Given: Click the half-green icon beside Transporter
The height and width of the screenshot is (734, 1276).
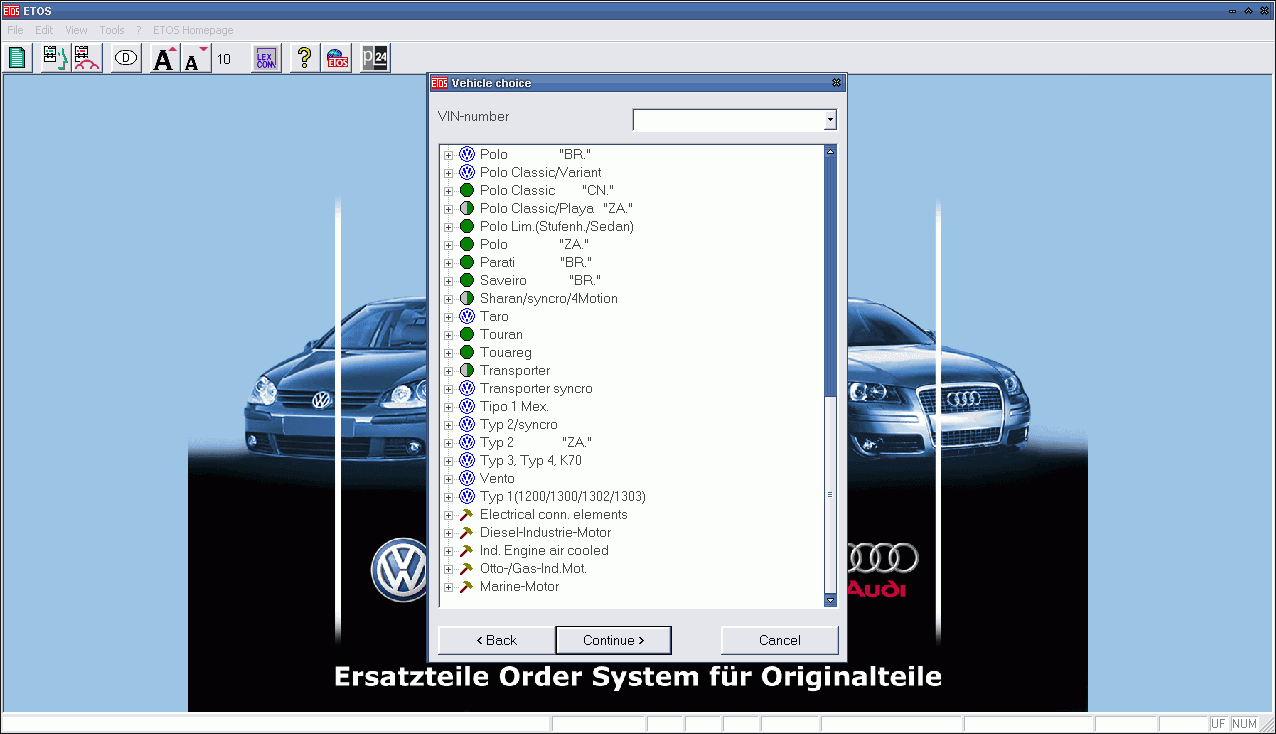Looking at the screenshot, I should tap(466, 370).
